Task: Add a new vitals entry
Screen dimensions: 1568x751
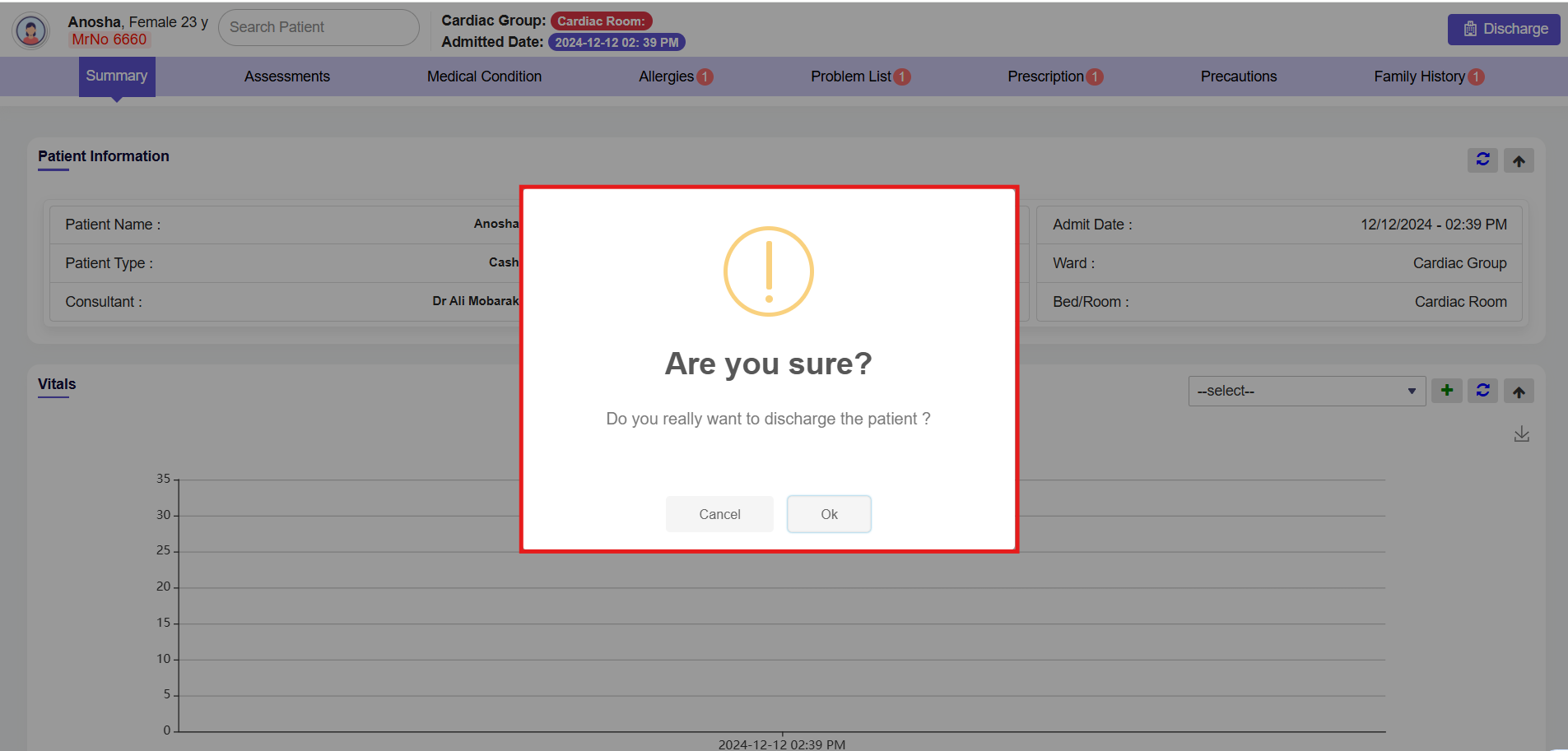Action: click(1446, 391)
